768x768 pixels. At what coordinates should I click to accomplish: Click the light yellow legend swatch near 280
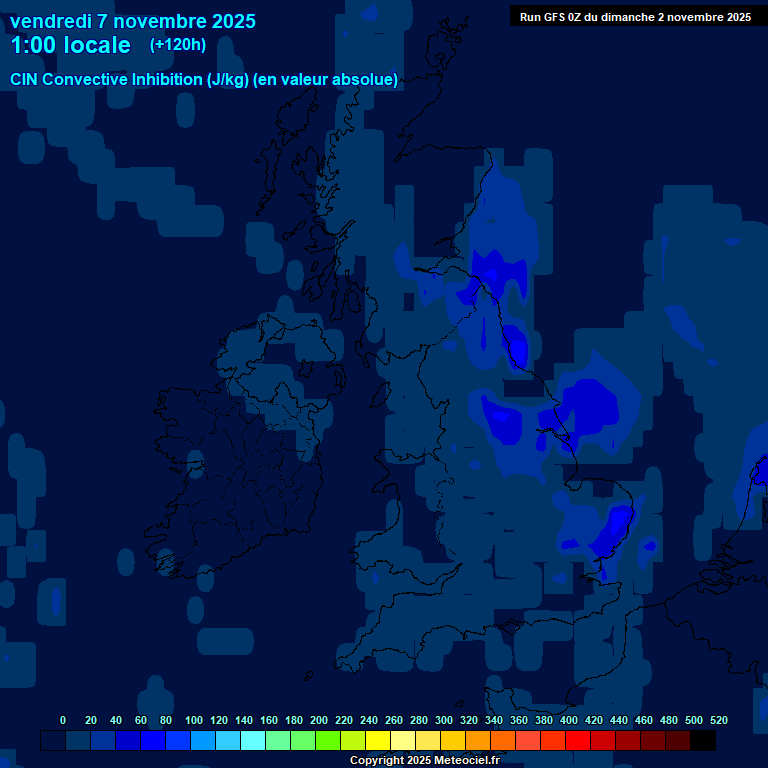click(x=428, y=741)
